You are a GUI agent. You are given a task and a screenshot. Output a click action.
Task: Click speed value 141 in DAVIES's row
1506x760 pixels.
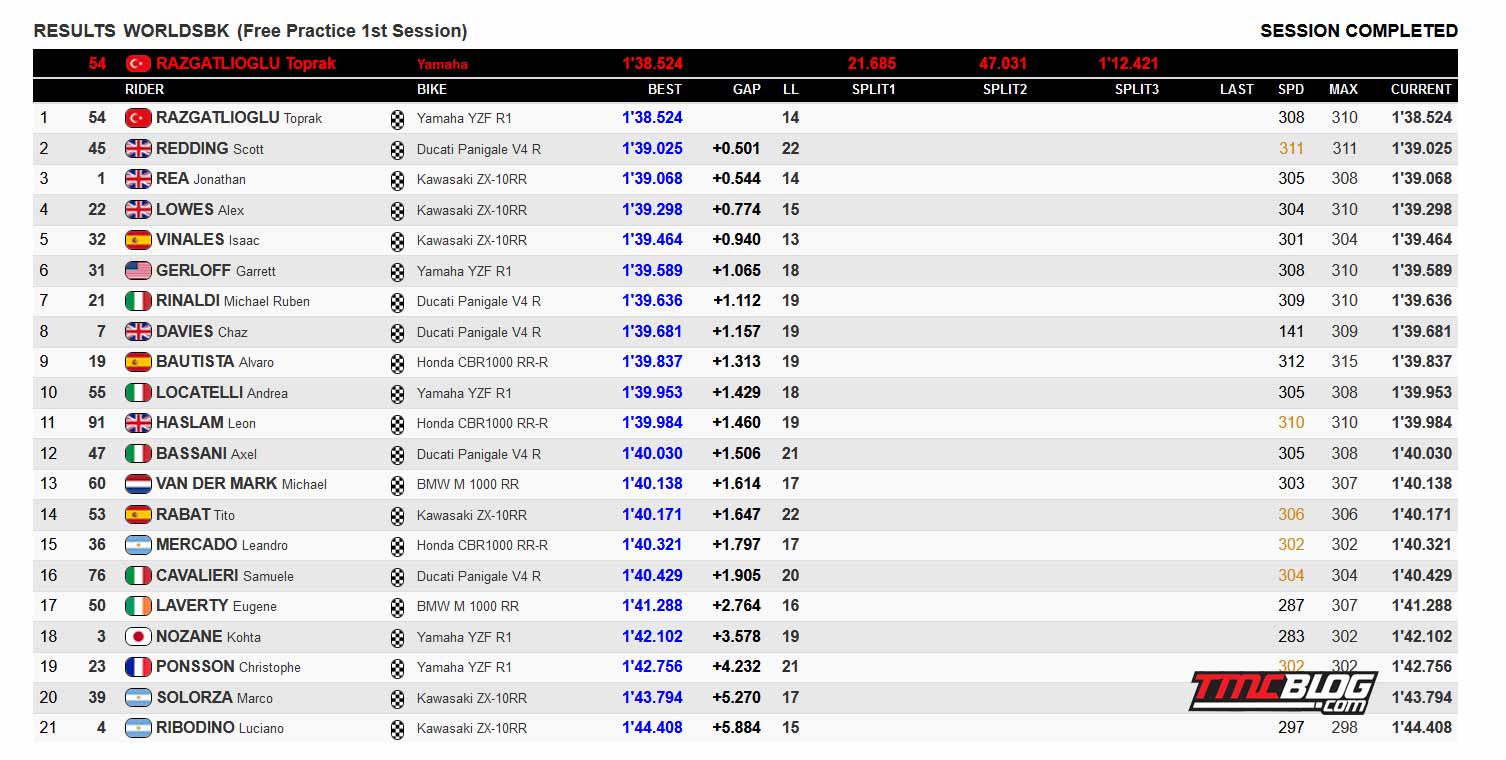point(1291,331)
